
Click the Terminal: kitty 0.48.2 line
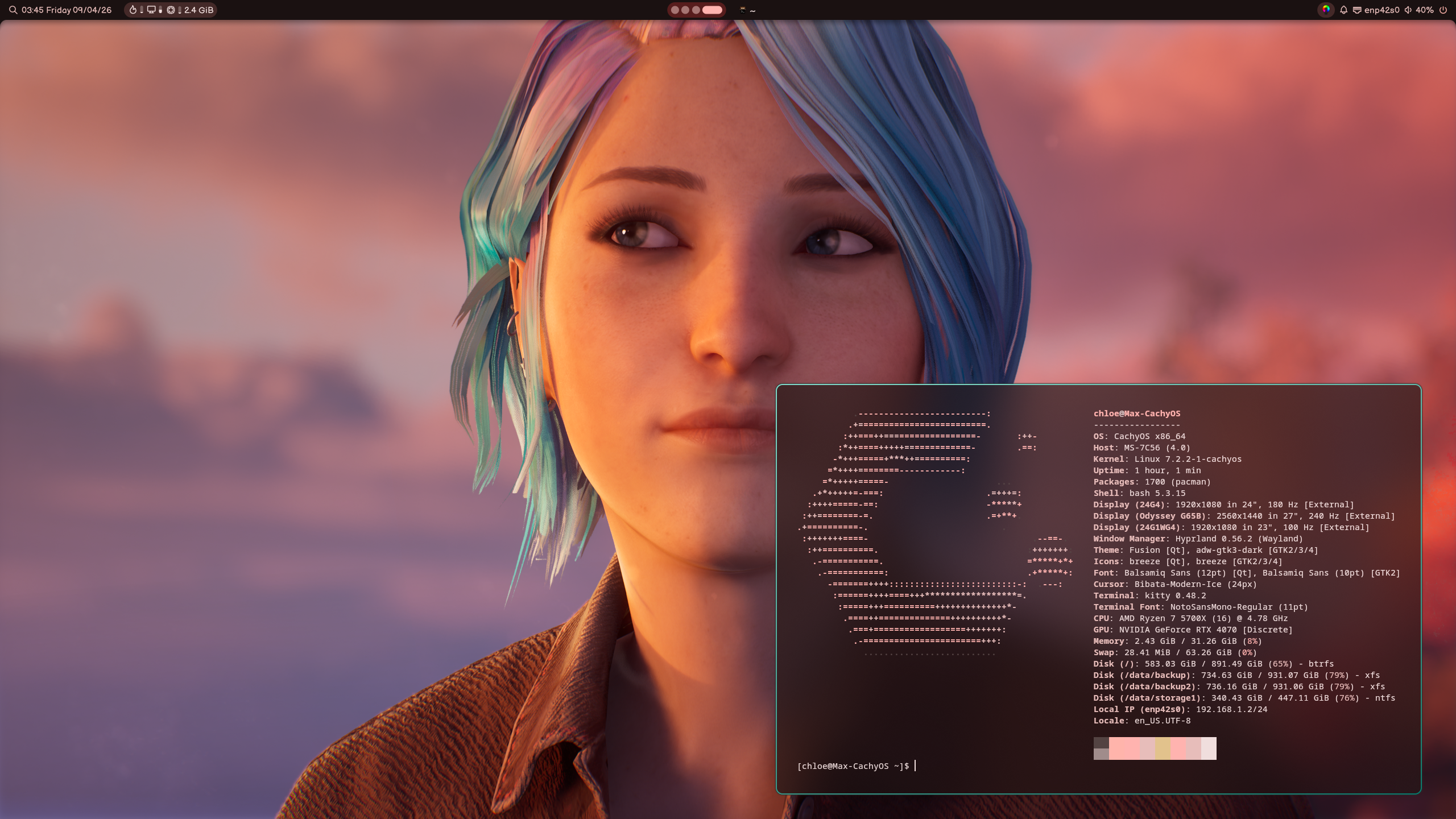click(x=1149, y=595)
